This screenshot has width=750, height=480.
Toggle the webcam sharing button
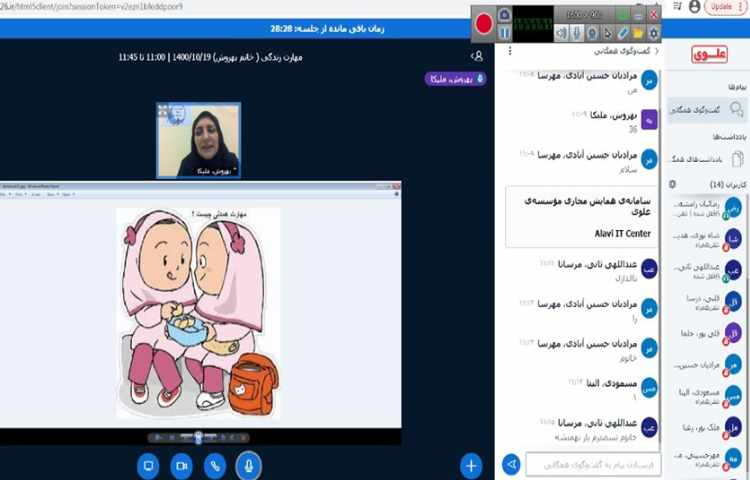click(182, 465)
